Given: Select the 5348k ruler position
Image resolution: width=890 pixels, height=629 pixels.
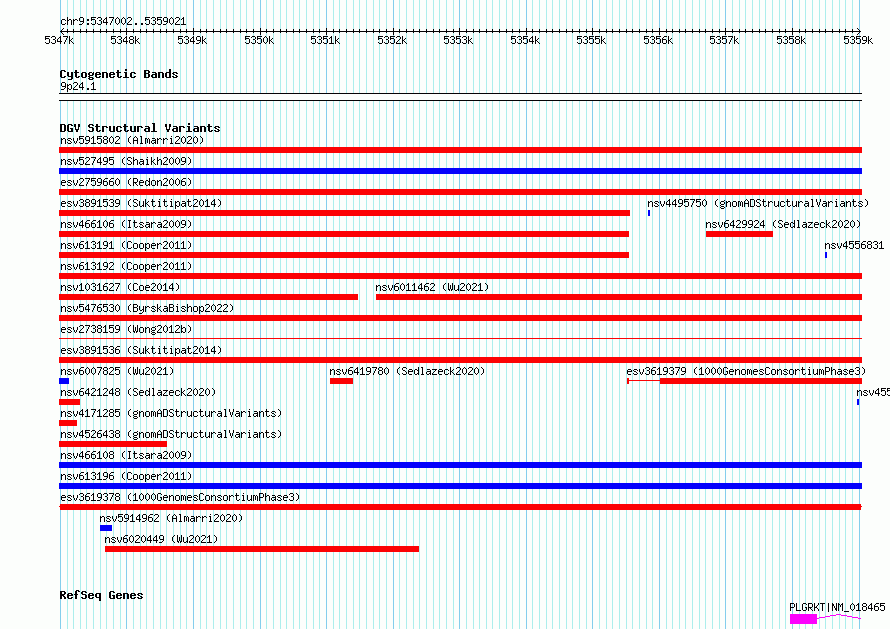Looking at the screenshot, I should tap(125, 40).
